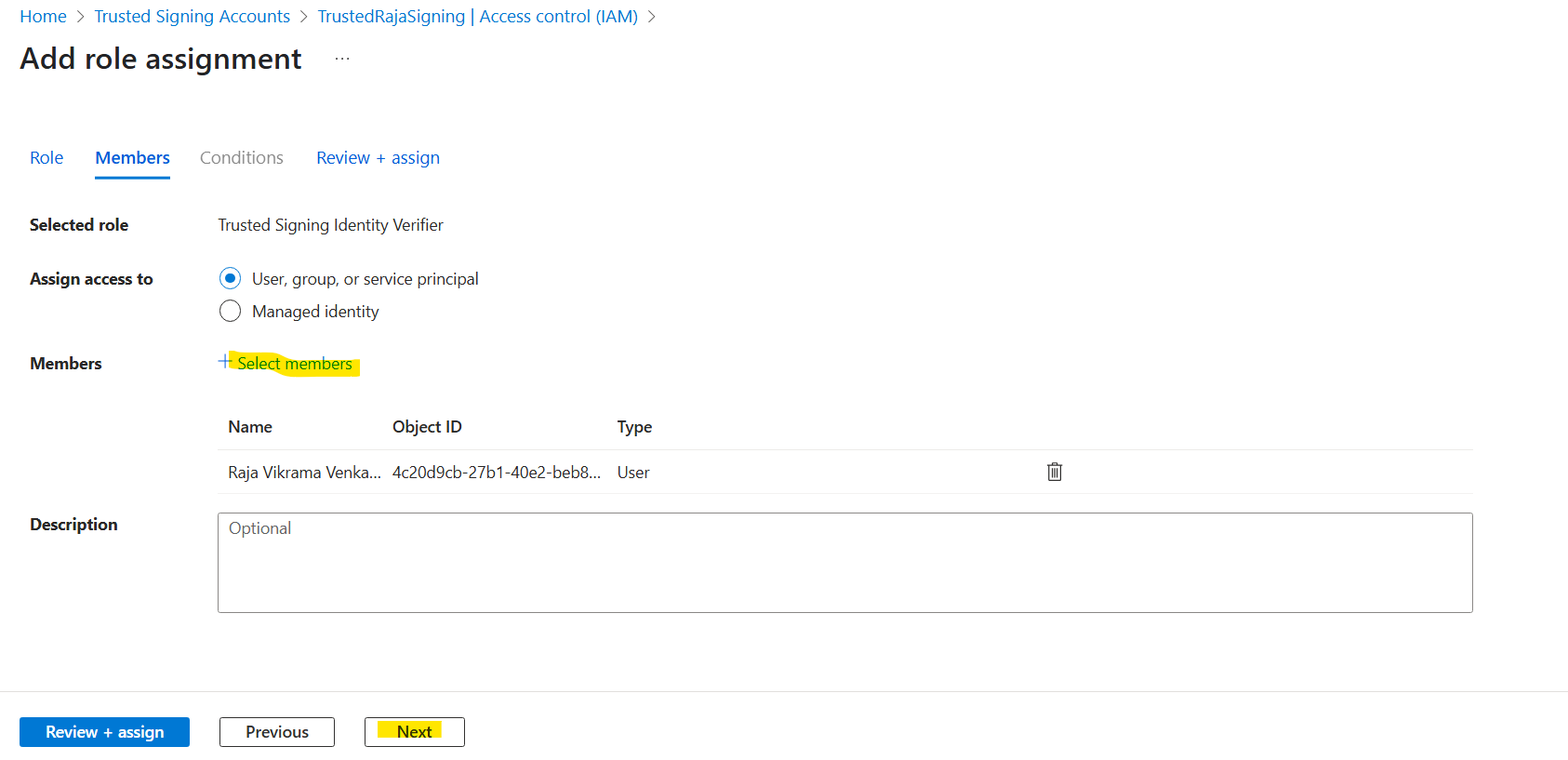Select the Raja Vikrama Venka... name cell
The image size is (1568, 760).
click(304, 473)
